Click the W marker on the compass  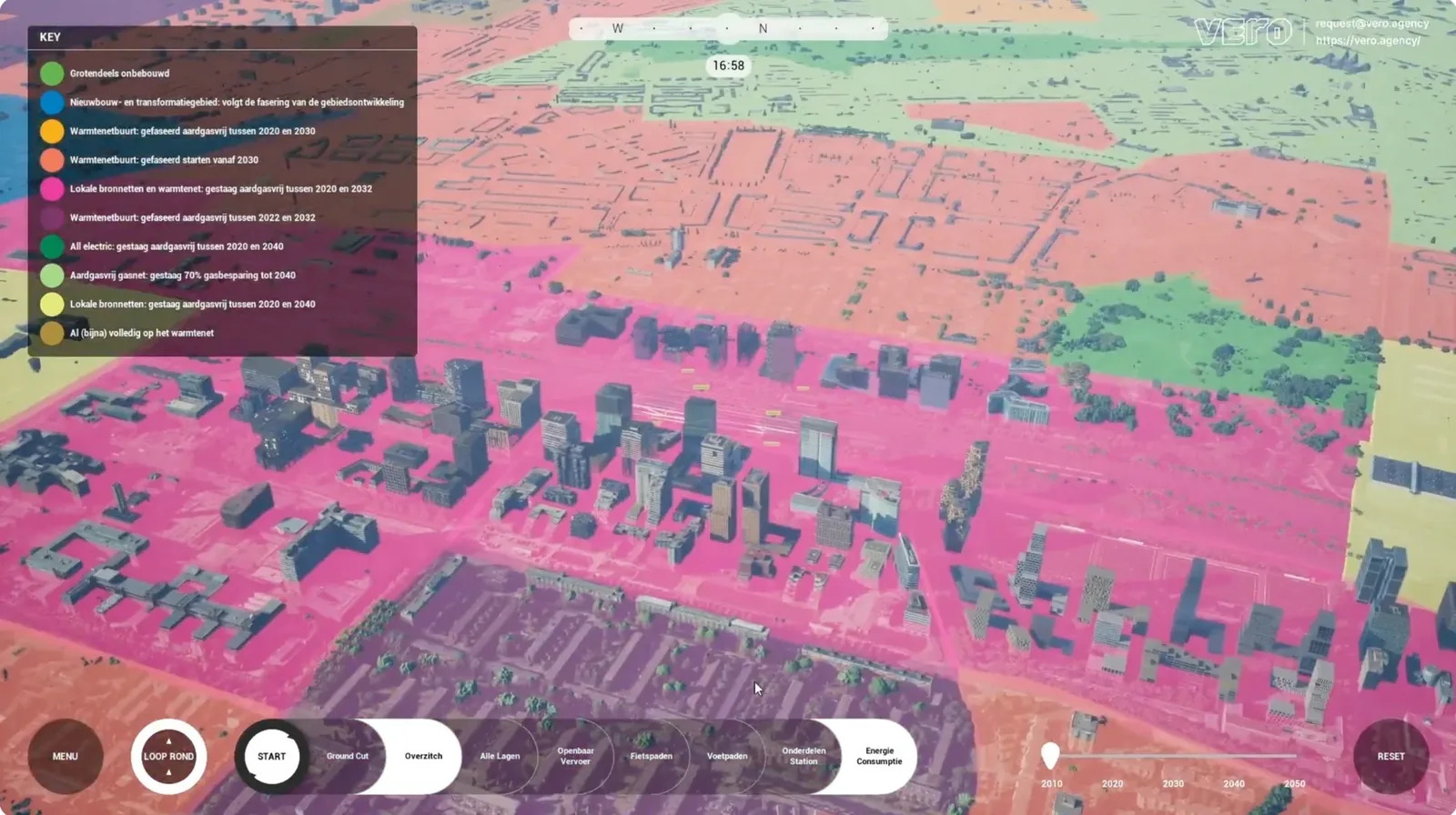(x=618, y=28)
